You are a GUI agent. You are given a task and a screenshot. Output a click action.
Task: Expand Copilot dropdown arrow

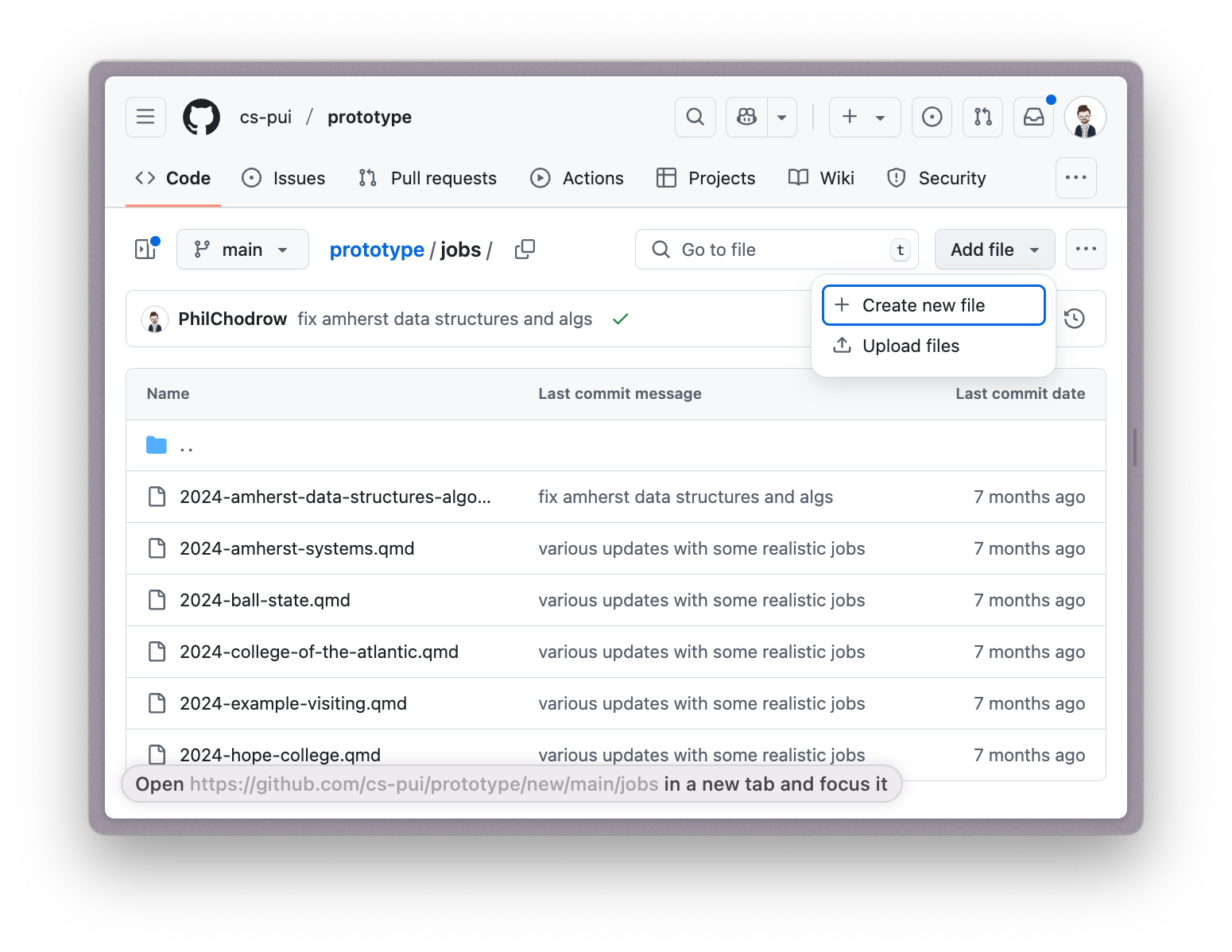click(782, 117)
